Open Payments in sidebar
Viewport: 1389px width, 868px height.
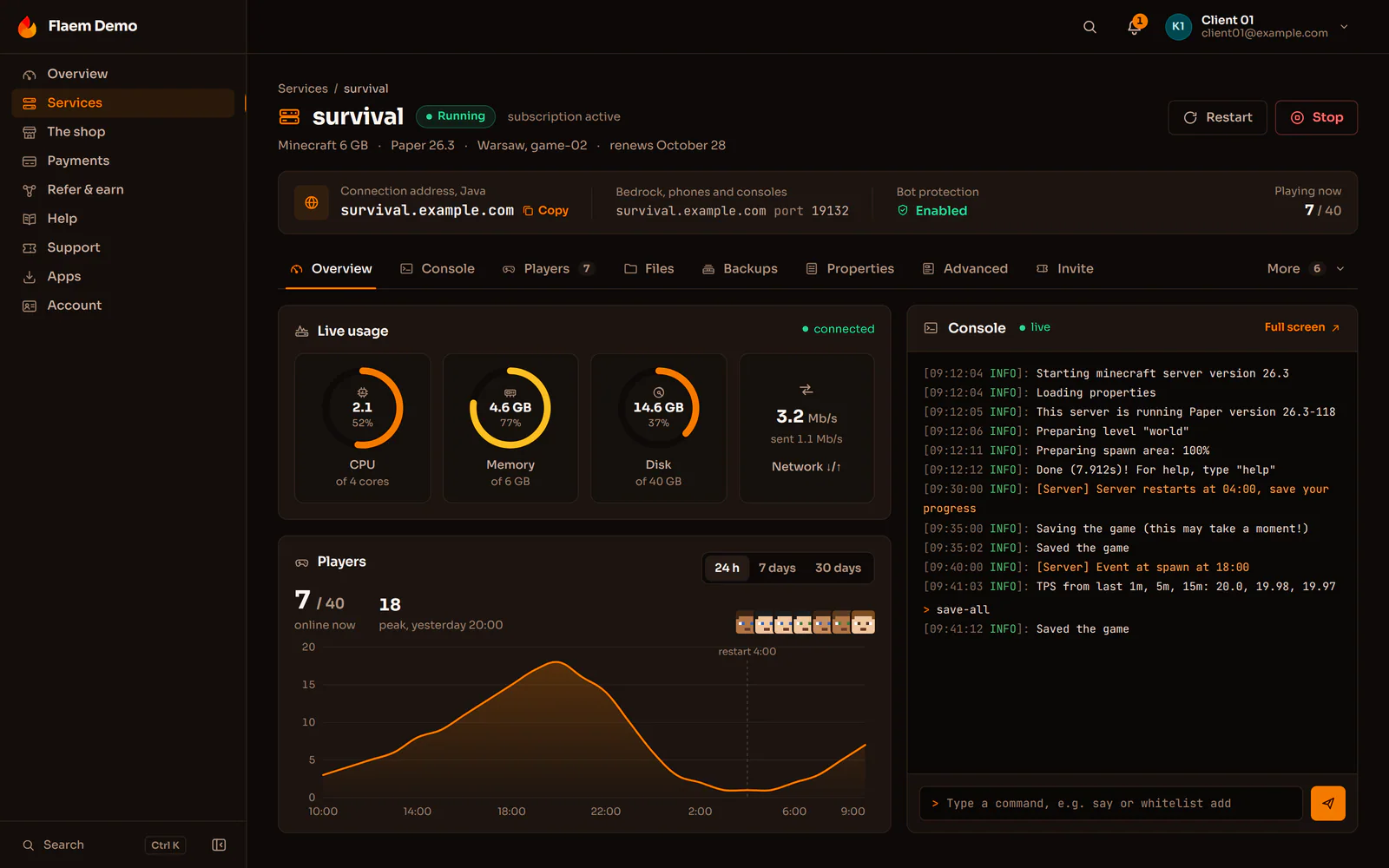coord(123,161)
